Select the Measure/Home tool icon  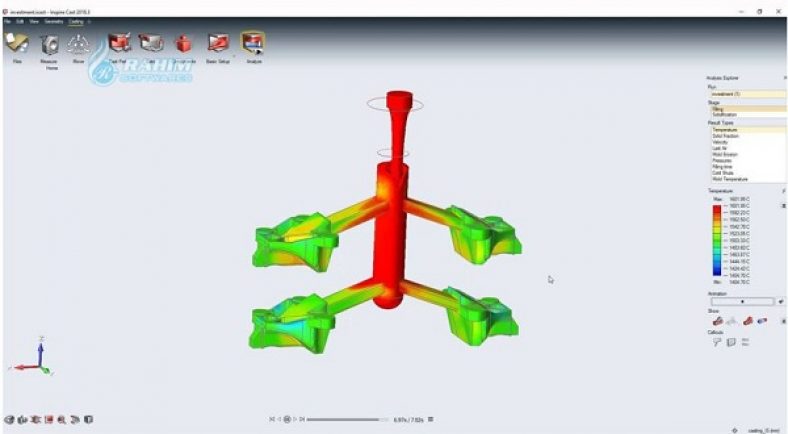[49, 44]
